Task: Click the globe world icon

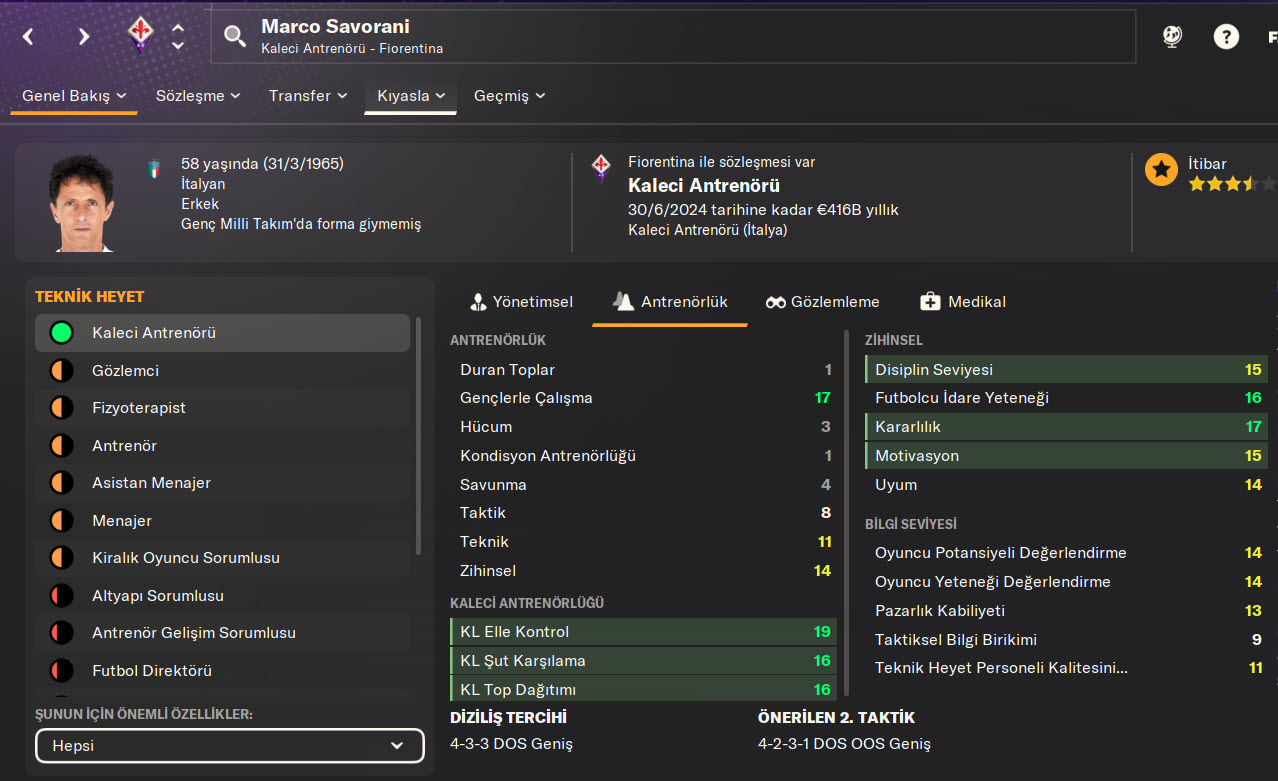Action: (1172, 37)
